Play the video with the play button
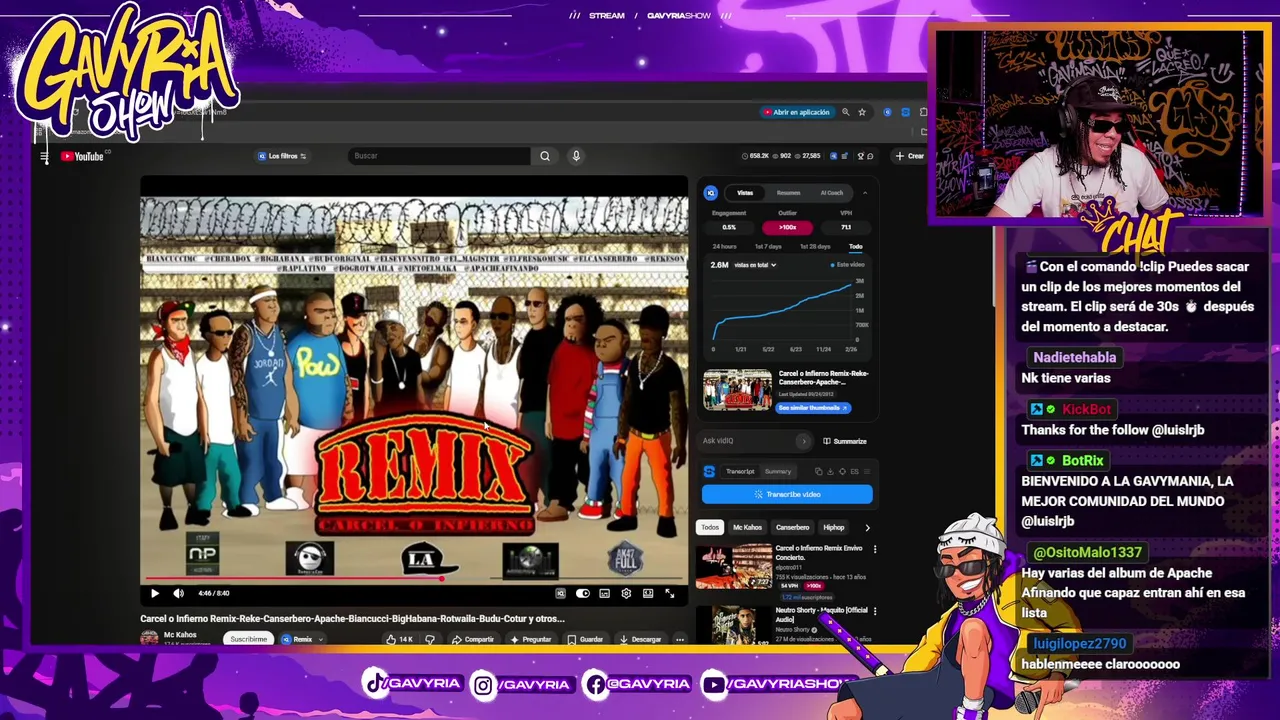The width and height of the screenshot is (1280, 720). coord(155,593)
